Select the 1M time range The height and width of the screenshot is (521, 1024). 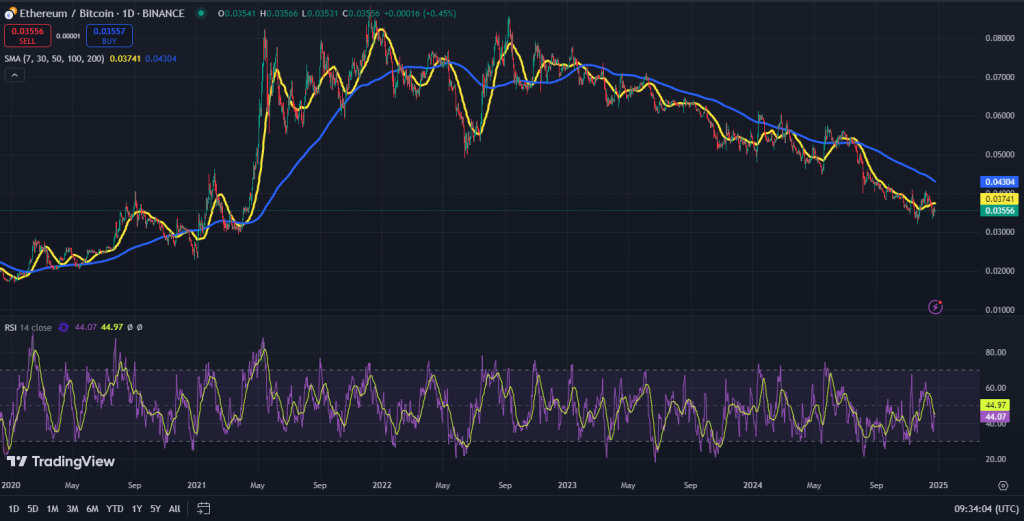pyautogui.click(x=52, y=509)
